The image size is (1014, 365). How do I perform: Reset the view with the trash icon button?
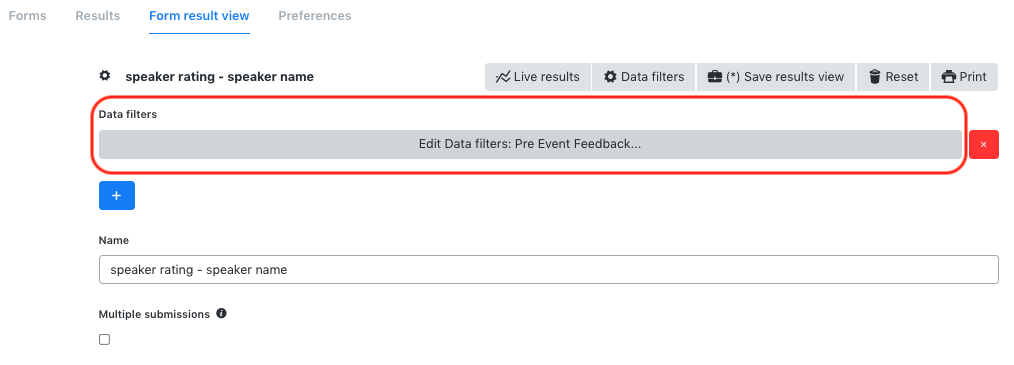coord(893,77)
